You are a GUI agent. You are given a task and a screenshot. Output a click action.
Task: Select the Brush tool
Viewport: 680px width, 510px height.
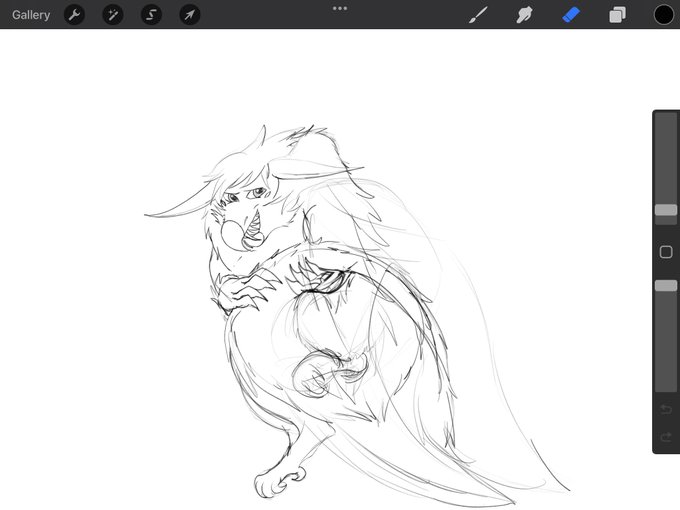click(x=478, y=15)
